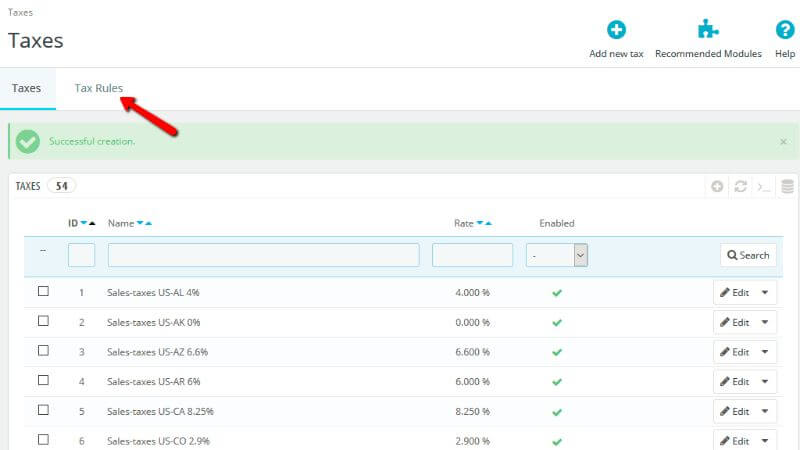This screenshot has height=450, width=800.
Task: Click the 2.900 % rate value
Action: (x=472, y=441)
